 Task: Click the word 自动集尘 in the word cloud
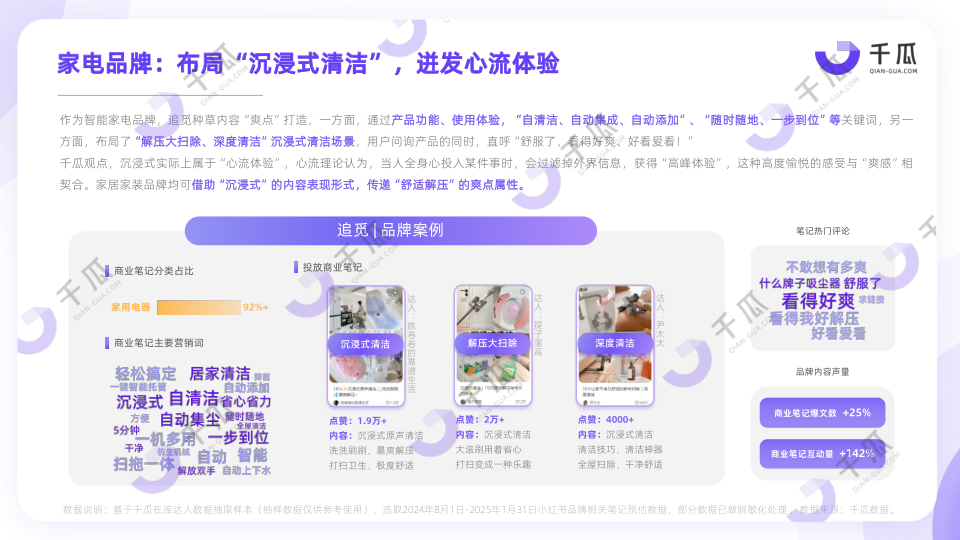click(190, 420)
